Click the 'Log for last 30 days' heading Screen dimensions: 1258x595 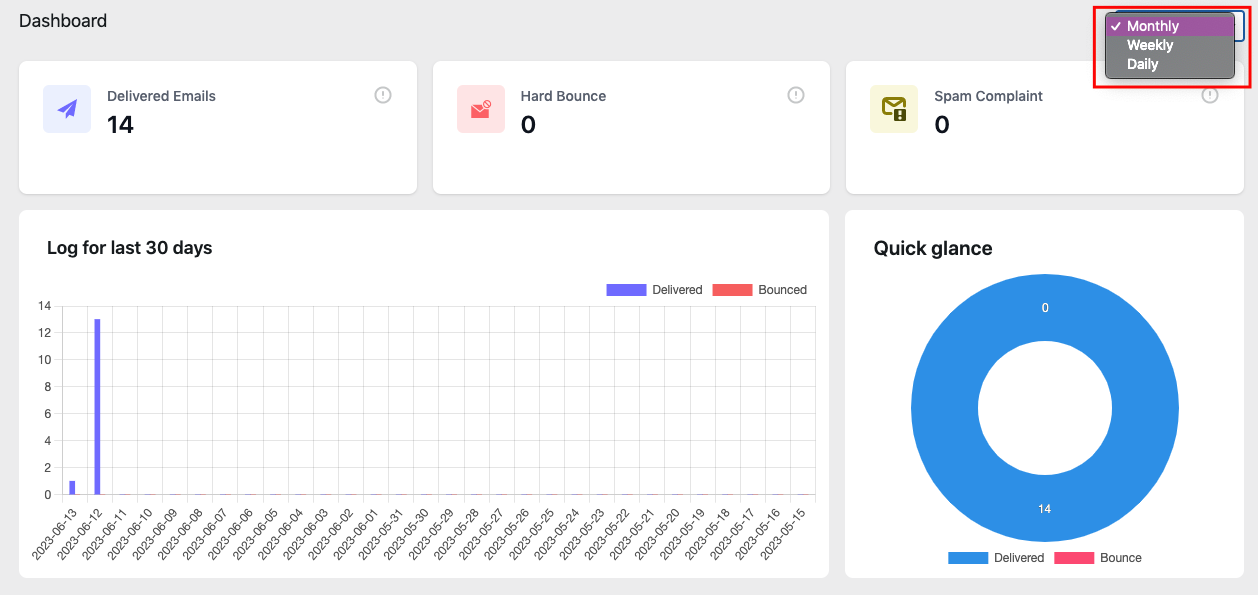click(x=130, y=248)
